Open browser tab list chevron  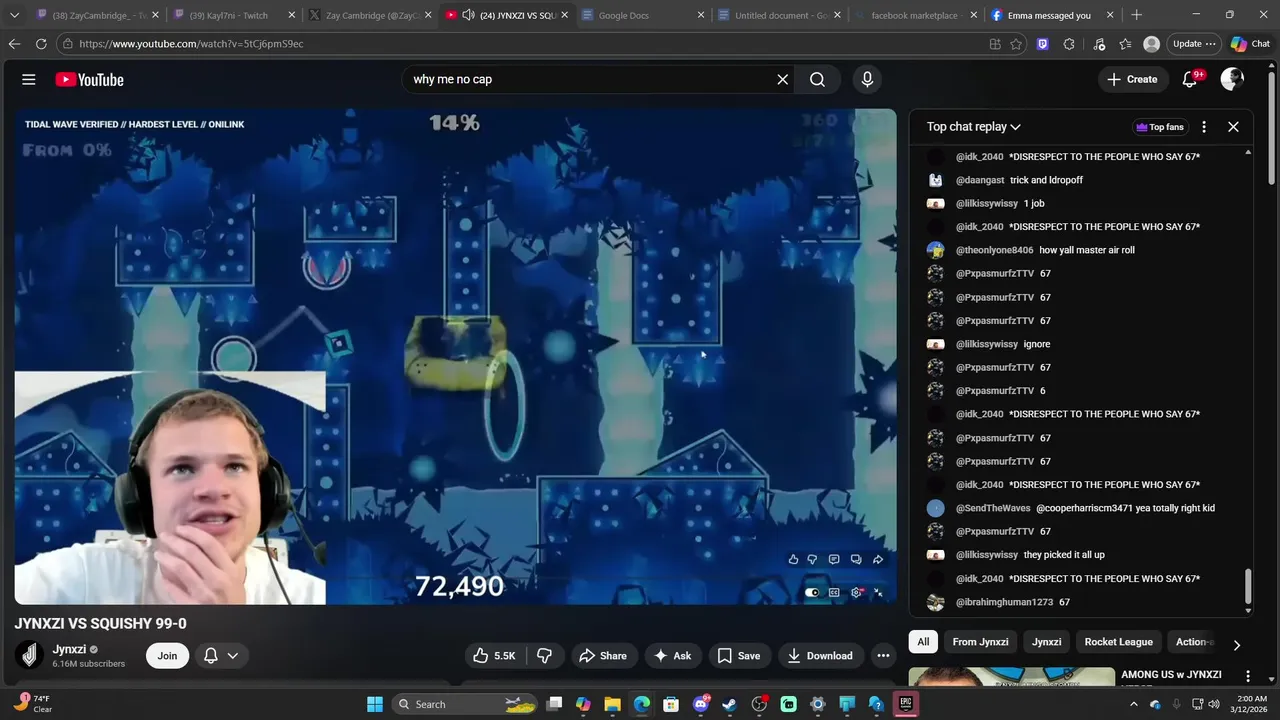[x=14, y=15]
